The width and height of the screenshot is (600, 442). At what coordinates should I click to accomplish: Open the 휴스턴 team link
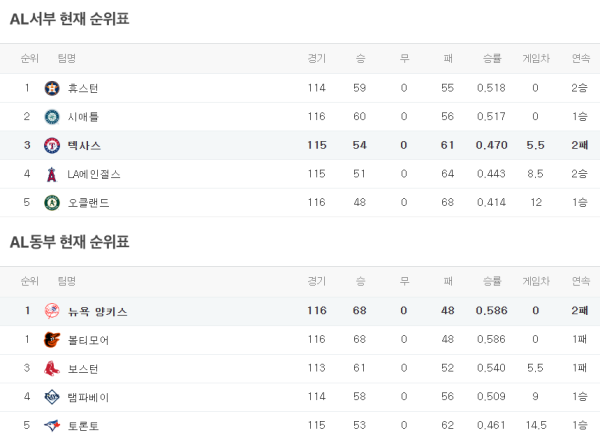[x=83, y=88]
